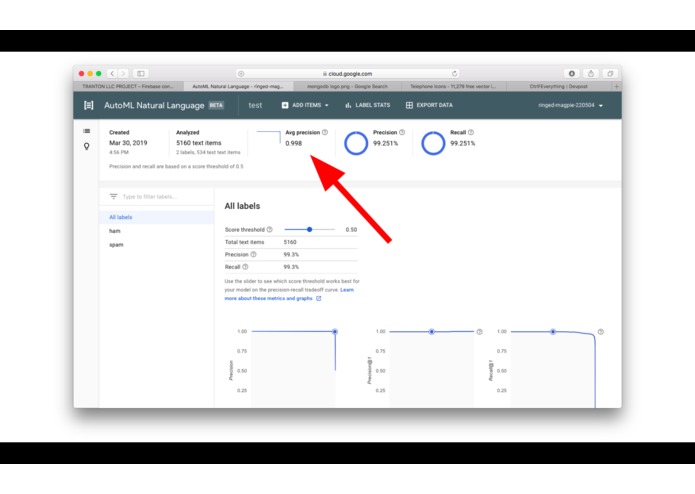This screenshot has height=494, width=695.
Task: Open the models lightbulb icon in sidebar
Action: coord(86,146)
